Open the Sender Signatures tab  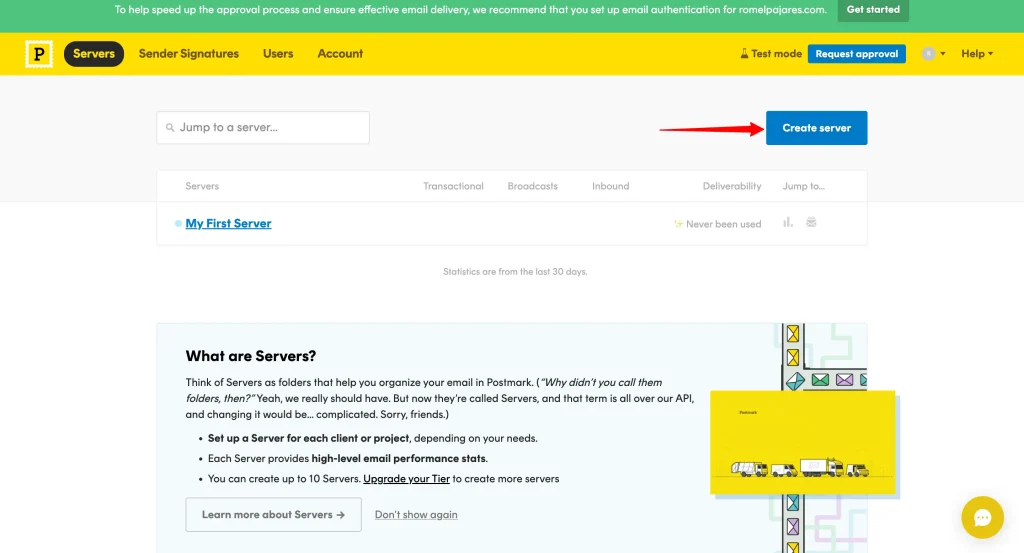pos(189,54)
